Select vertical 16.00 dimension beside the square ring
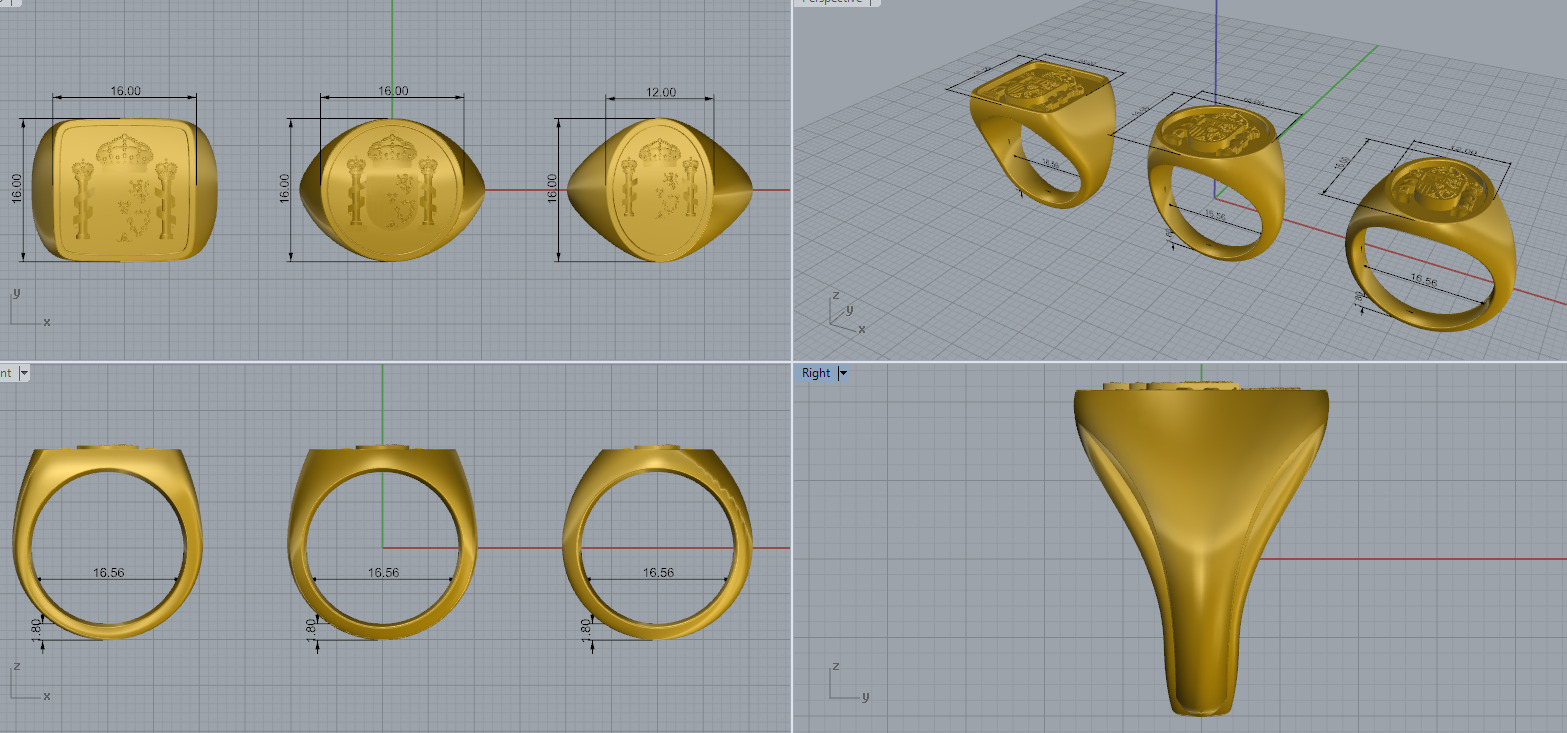Screen dimensions: 1567x733 point(17,189)
